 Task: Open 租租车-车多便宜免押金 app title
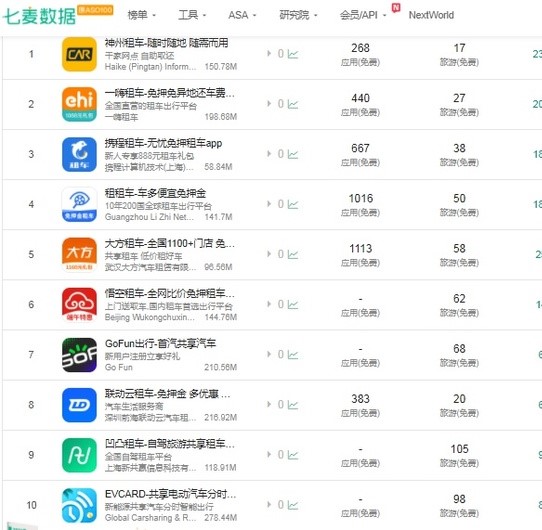point(155,193)
